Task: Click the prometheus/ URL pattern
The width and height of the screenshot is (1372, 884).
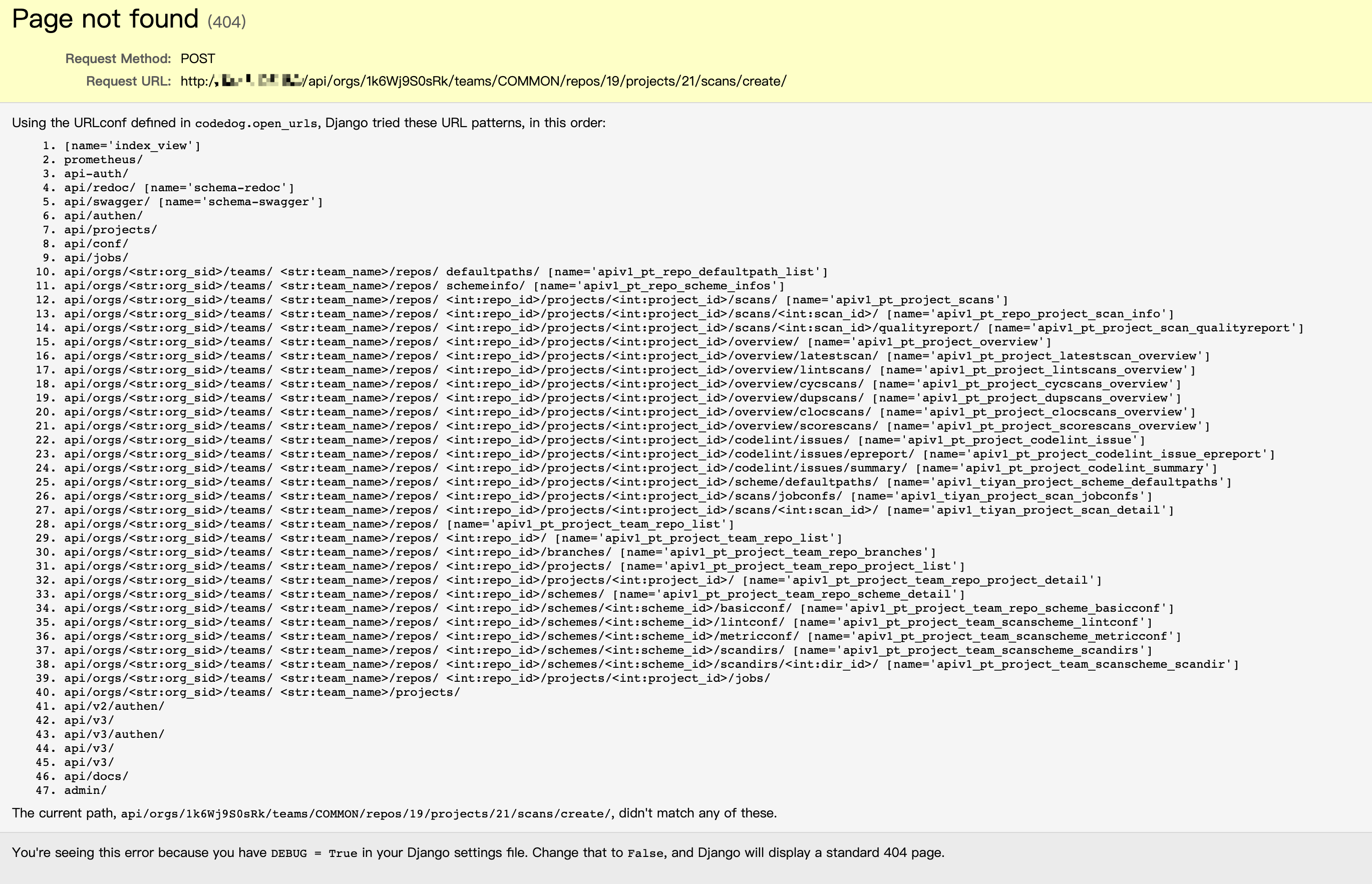Action: [103, 160]
